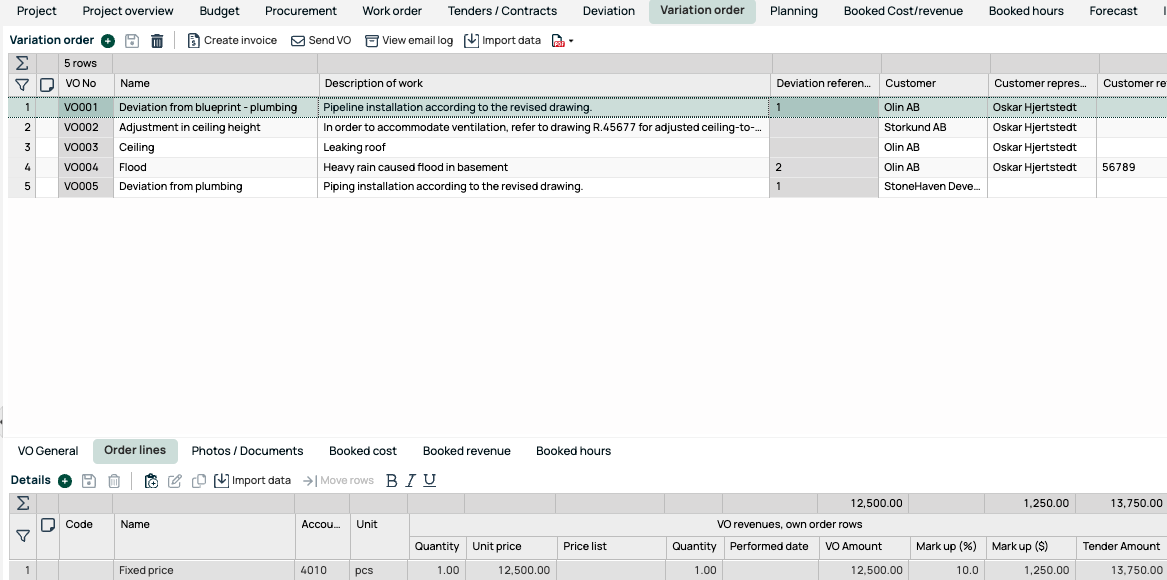Import data into the variation order list
This screenshot has width=1167, height=580.
(x=503, y=40)
